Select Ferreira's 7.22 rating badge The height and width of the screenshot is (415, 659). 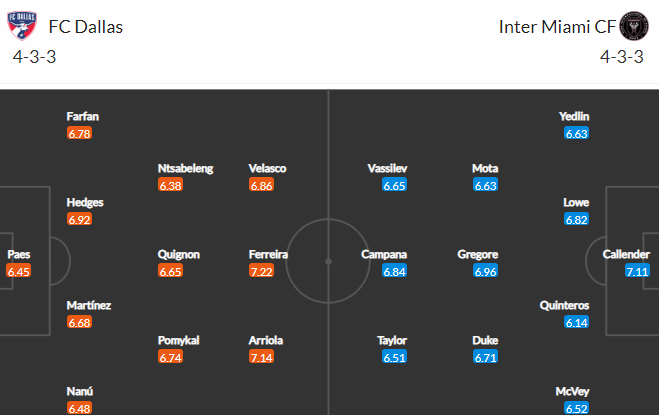point(261,271)
